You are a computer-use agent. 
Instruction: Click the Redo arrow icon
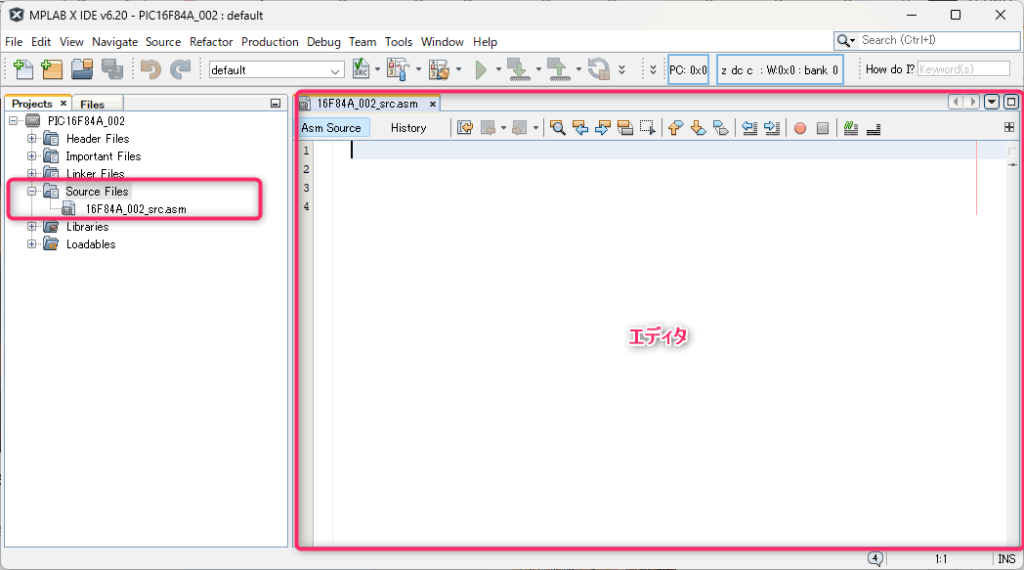point(180,69)
